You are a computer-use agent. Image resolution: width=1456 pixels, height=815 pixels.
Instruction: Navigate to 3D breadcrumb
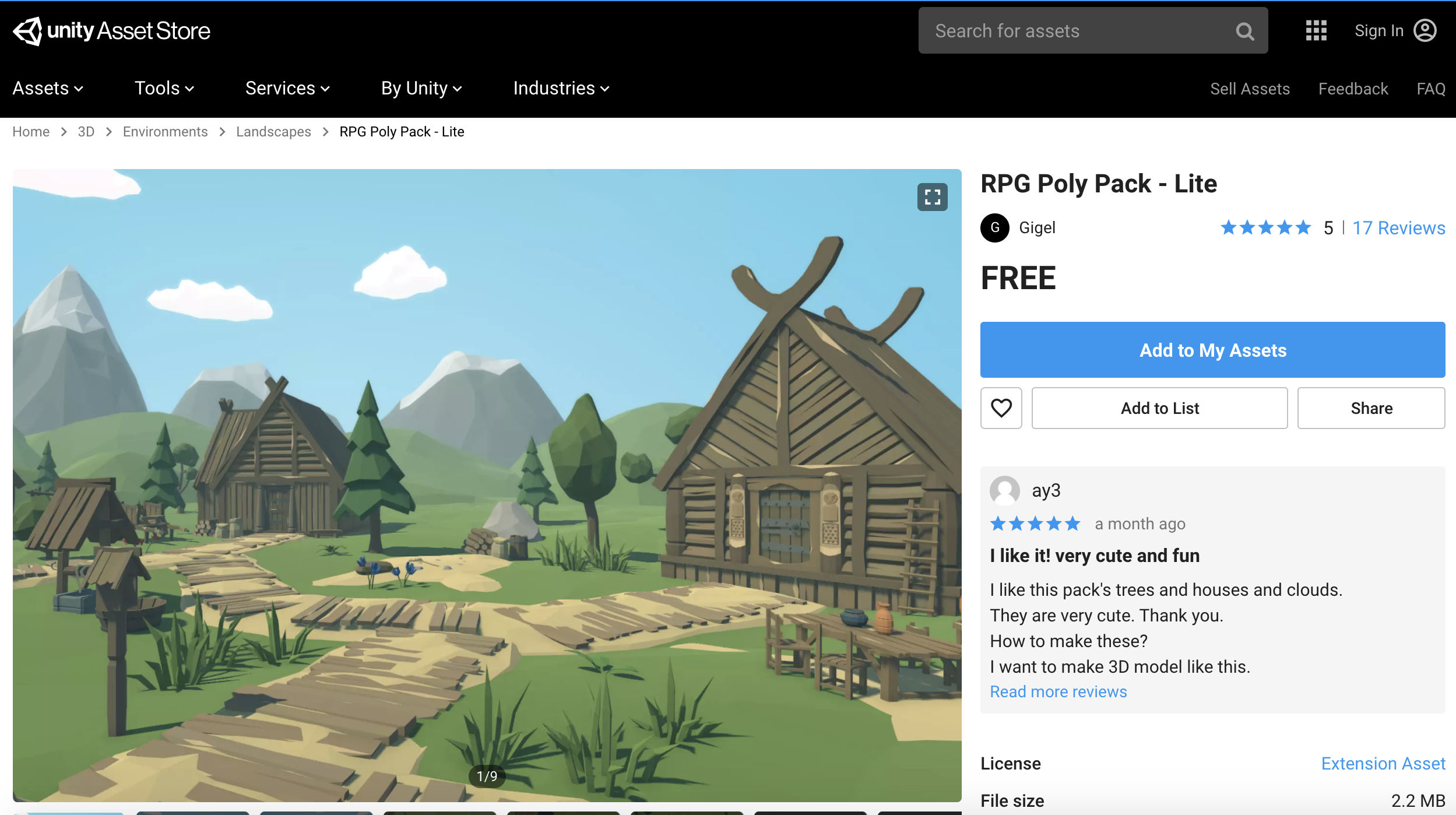[x=86, y=132]
